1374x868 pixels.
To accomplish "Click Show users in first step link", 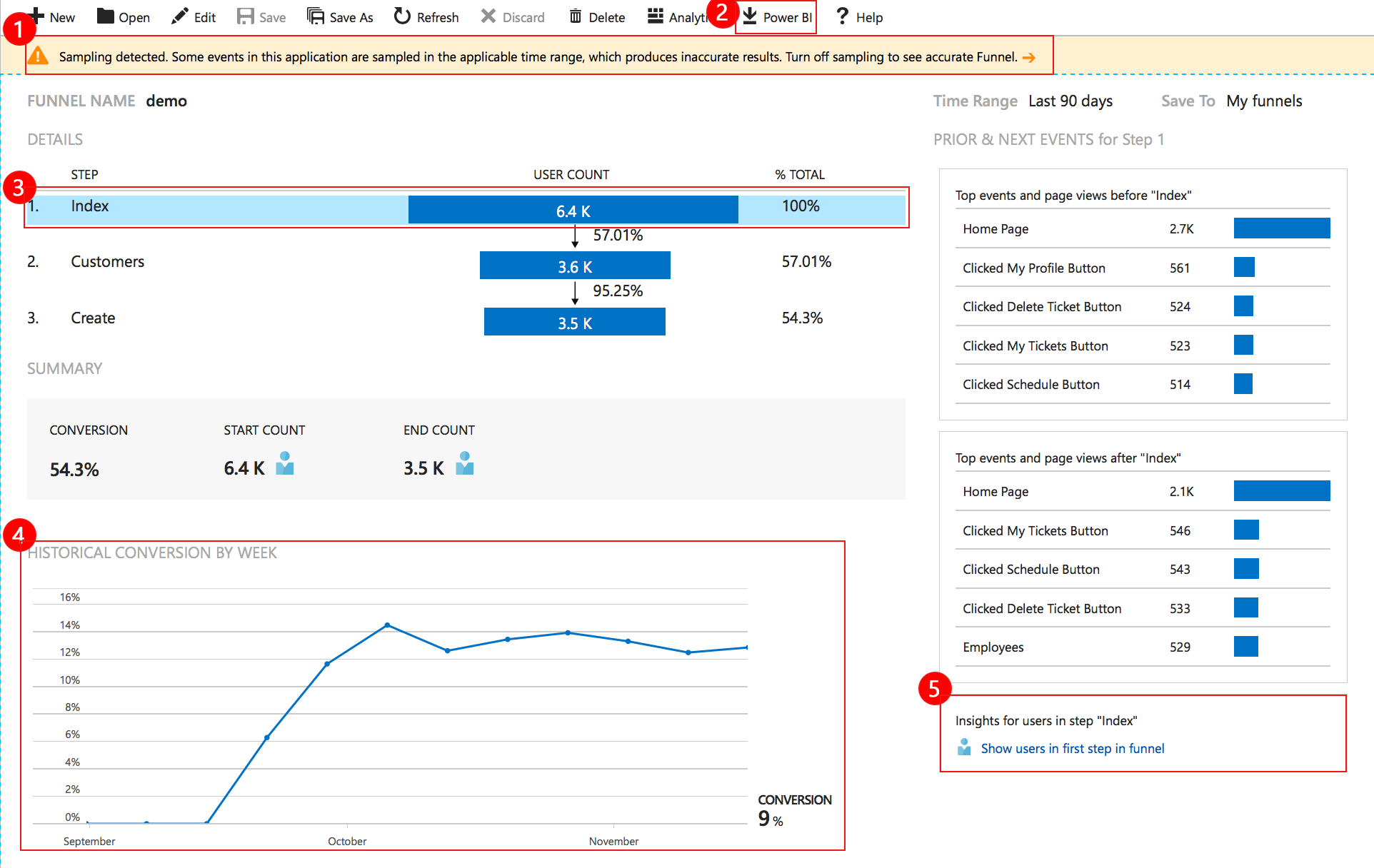I will pyautogui.click(x=1072, y=749).
